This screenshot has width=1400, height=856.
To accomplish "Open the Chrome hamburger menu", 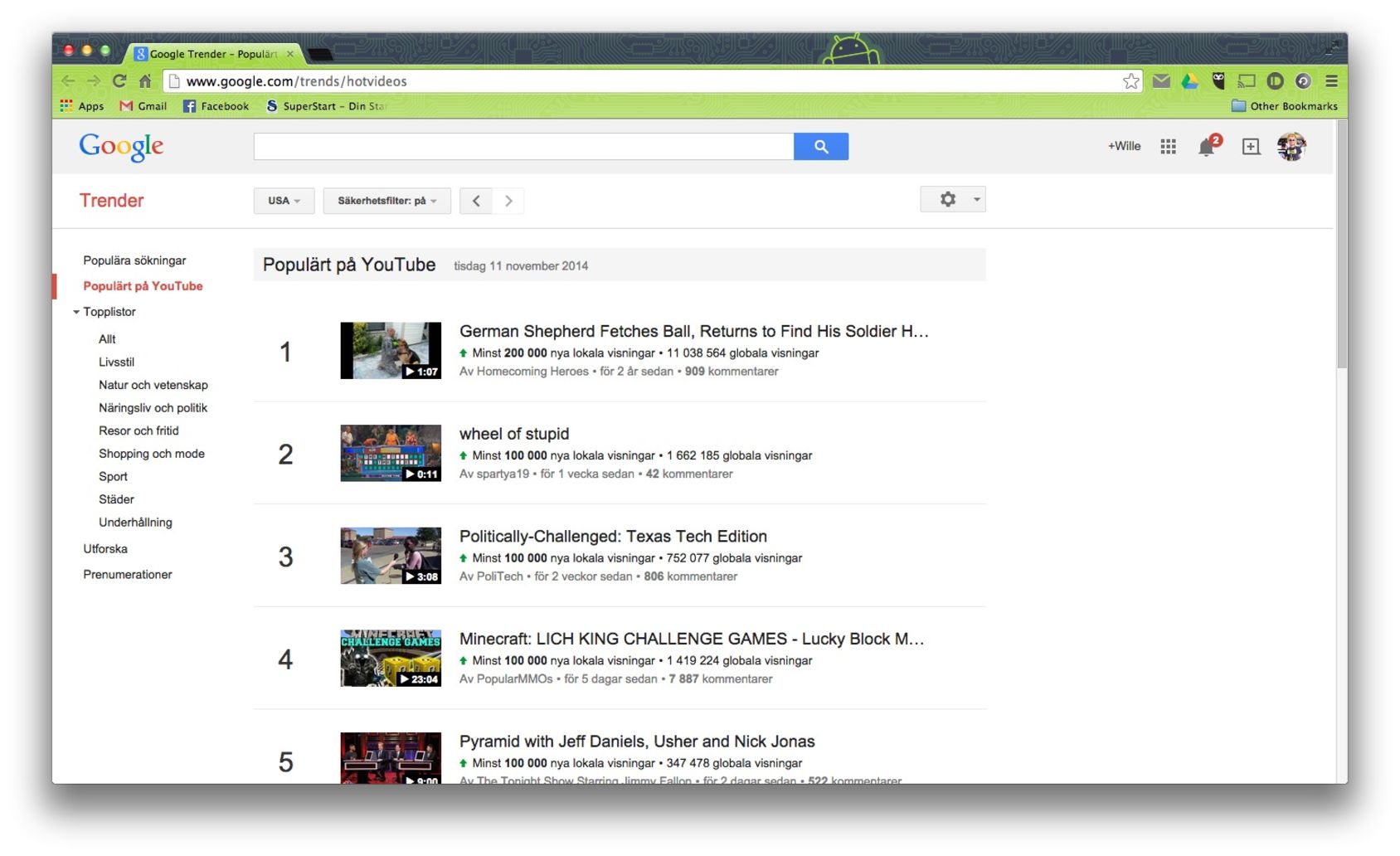I will (x=1331, y=81).
